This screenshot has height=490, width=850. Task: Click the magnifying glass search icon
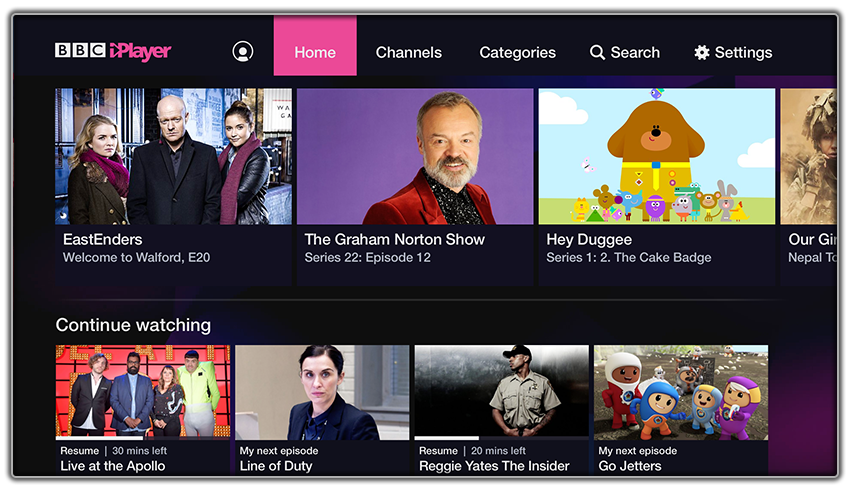597,53
